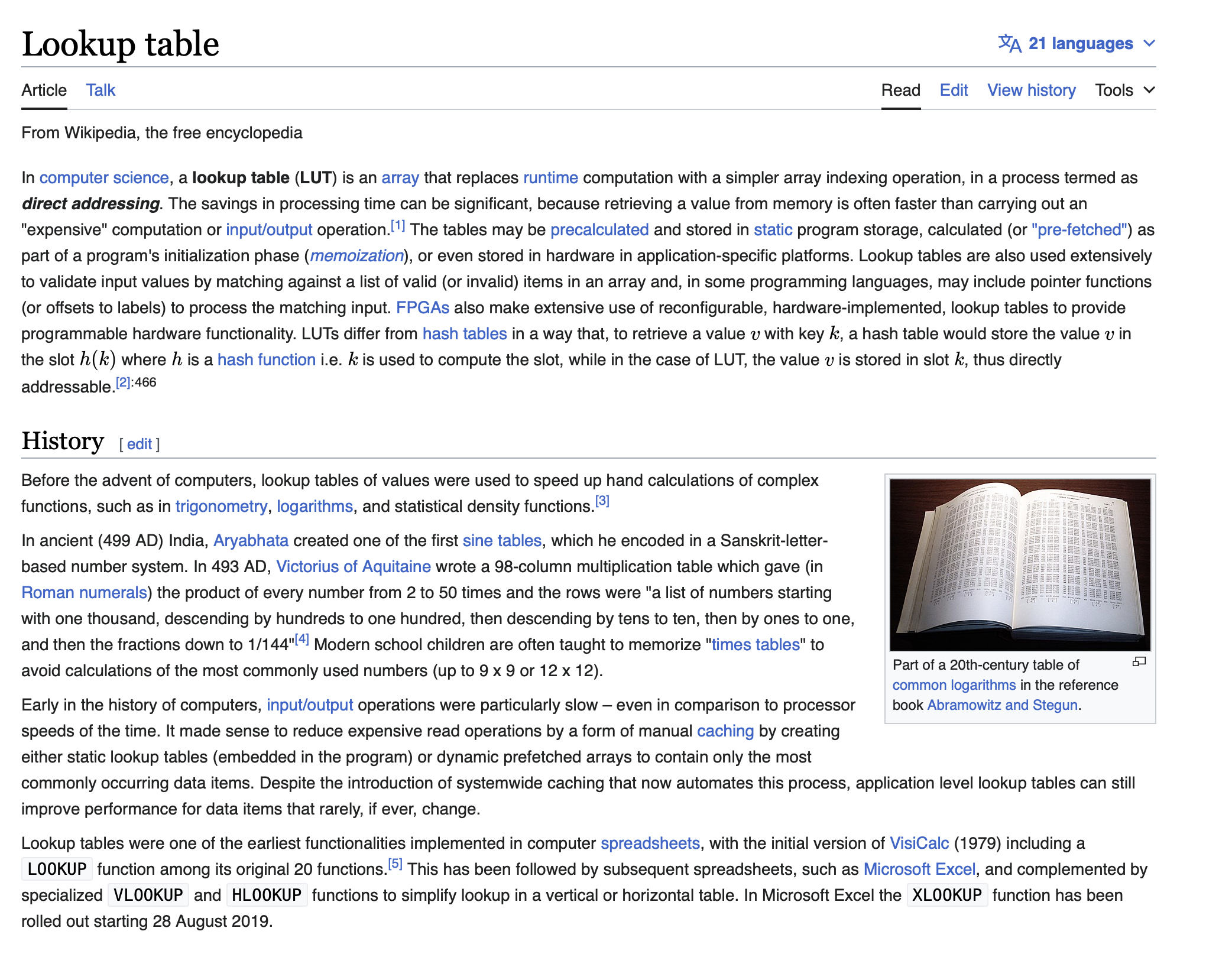Visit the FPGAs link

point(423,307)
